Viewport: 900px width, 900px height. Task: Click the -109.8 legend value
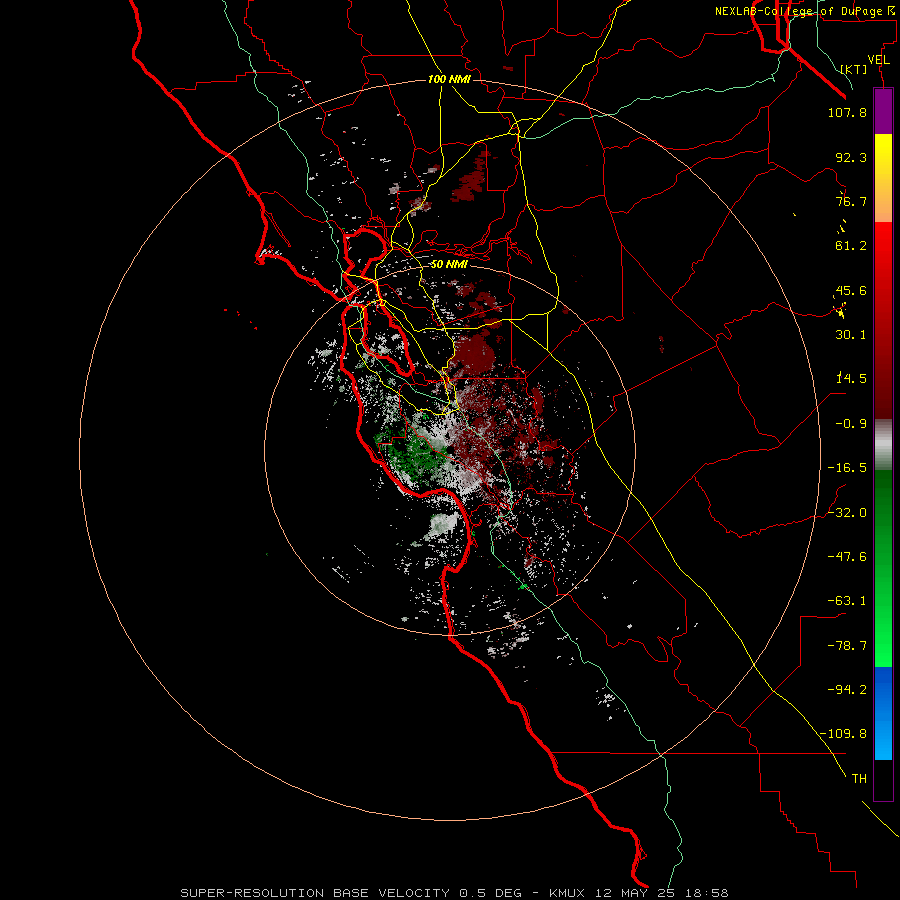[843, 734]
